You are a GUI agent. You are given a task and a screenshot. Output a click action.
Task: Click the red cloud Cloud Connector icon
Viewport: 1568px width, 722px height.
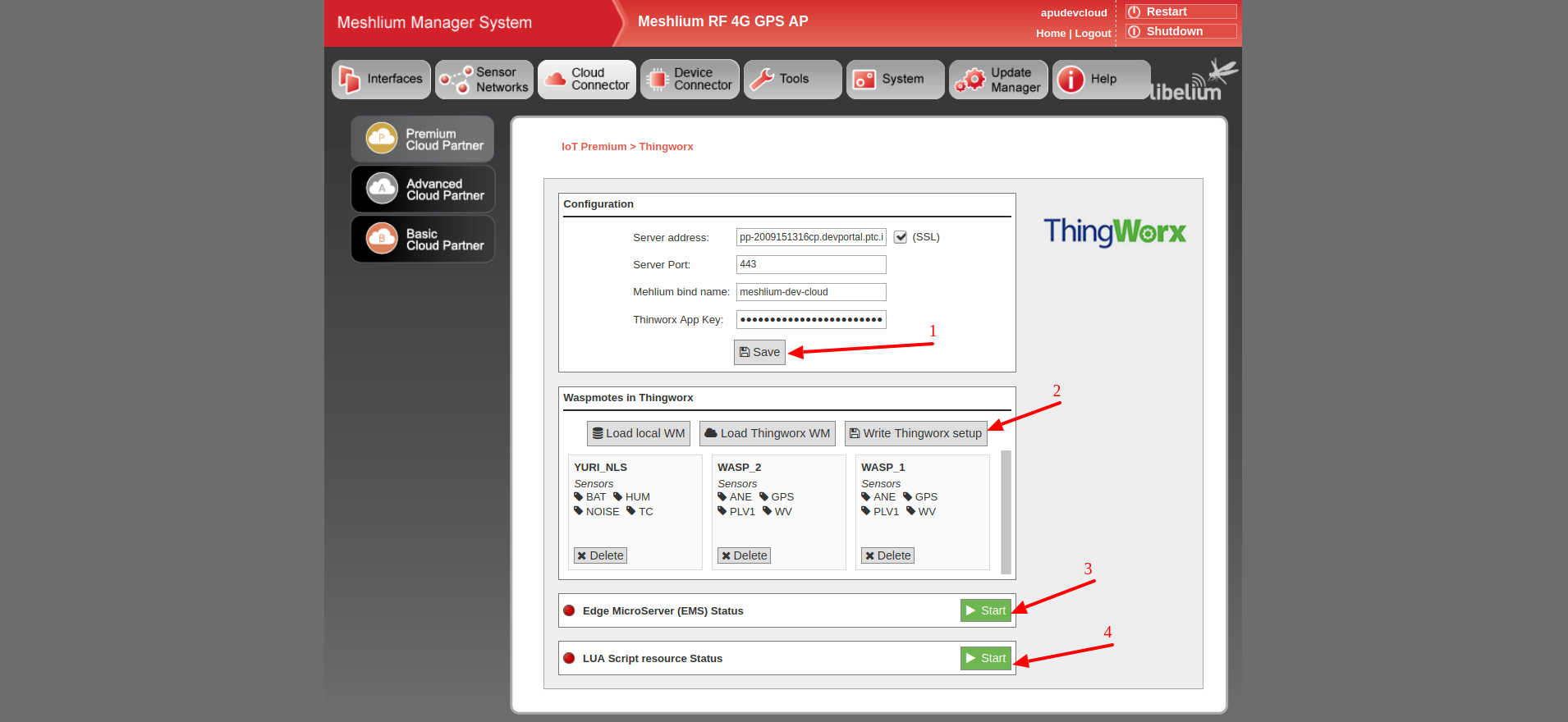pos(556,79)
